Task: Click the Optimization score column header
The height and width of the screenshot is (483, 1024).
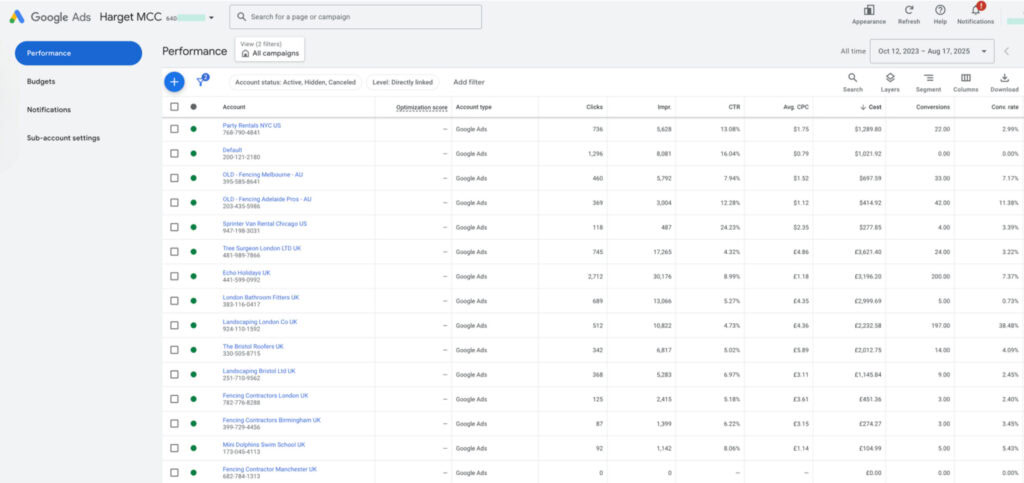Action: [x=422, y=107]
